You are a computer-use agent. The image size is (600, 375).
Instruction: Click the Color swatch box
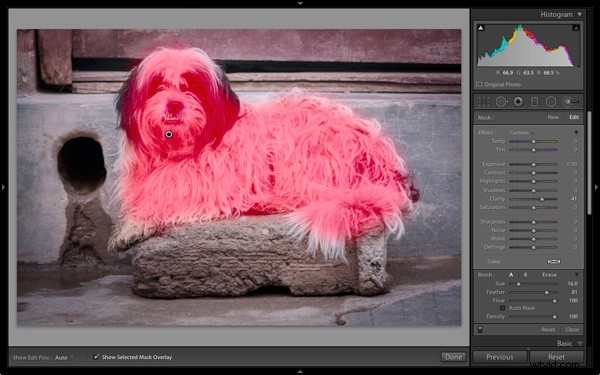554,261
